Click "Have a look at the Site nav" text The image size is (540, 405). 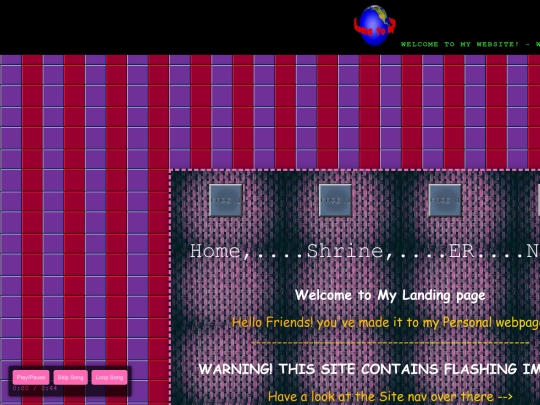(390, 397)
